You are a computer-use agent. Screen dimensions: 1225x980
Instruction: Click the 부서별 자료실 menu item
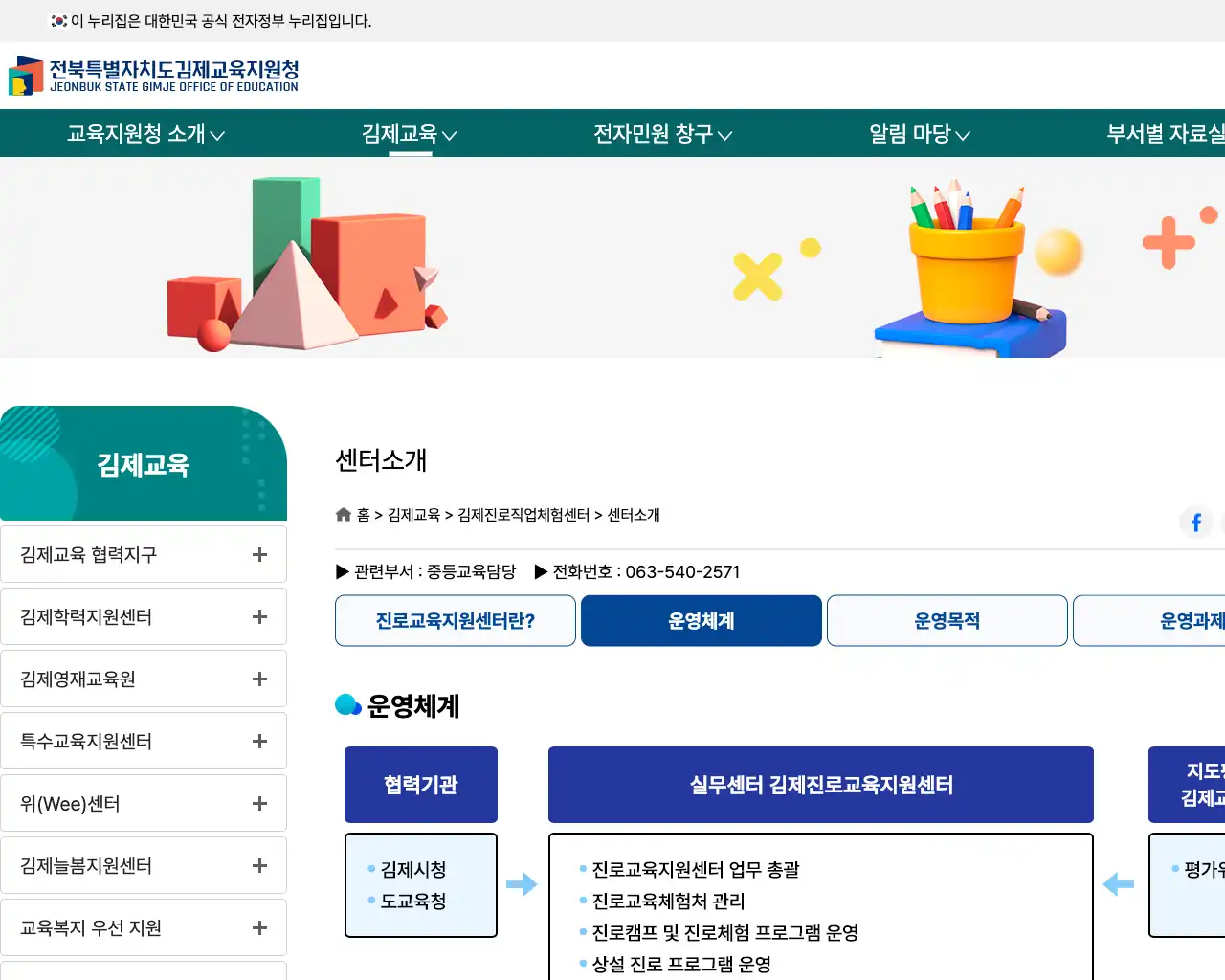1165,134
